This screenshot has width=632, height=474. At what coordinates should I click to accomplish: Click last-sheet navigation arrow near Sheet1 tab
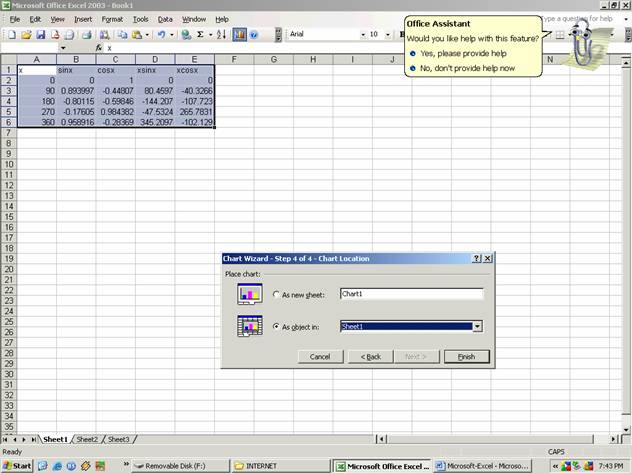point(33,439)
